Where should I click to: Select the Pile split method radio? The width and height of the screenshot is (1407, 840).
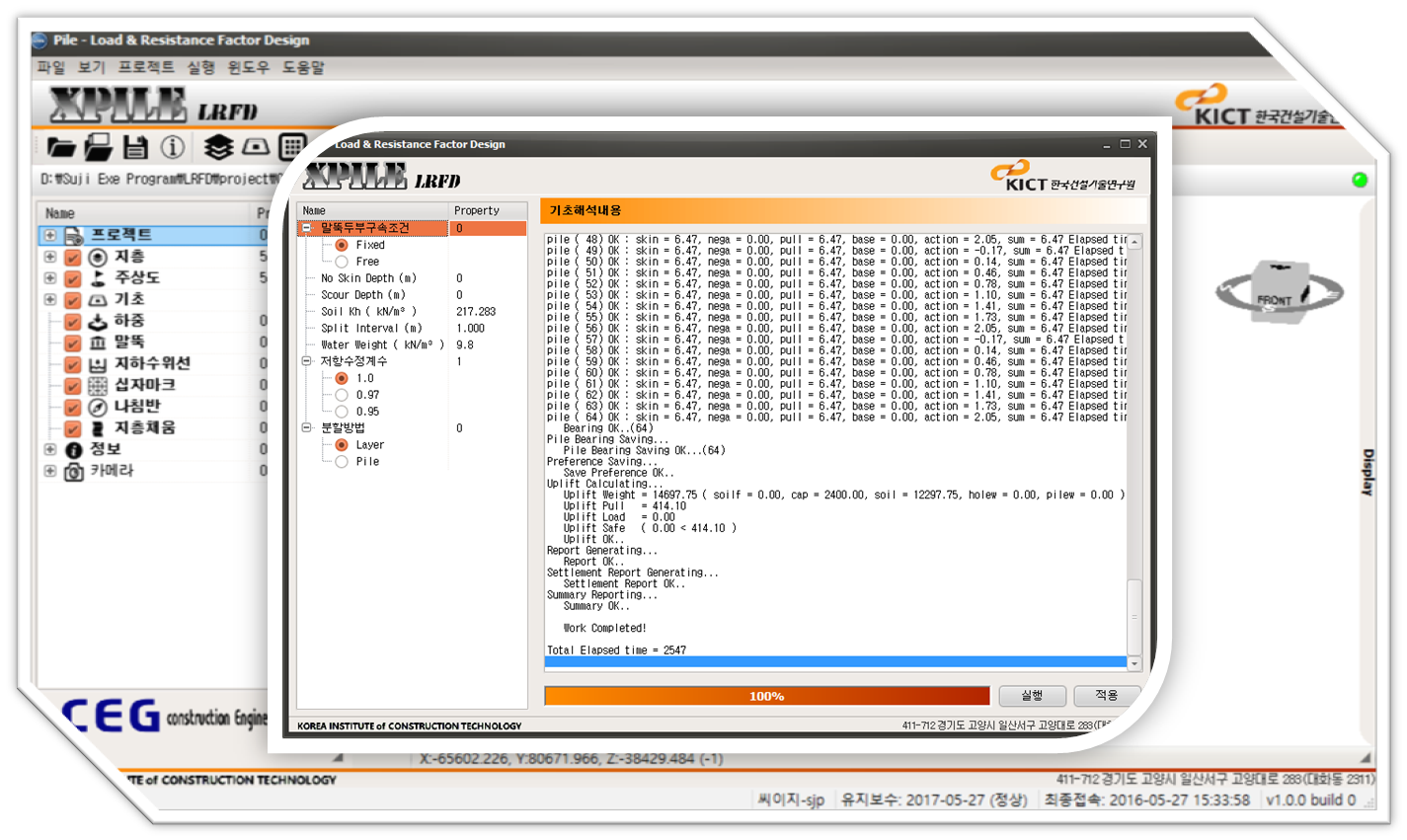click(342, 462)
